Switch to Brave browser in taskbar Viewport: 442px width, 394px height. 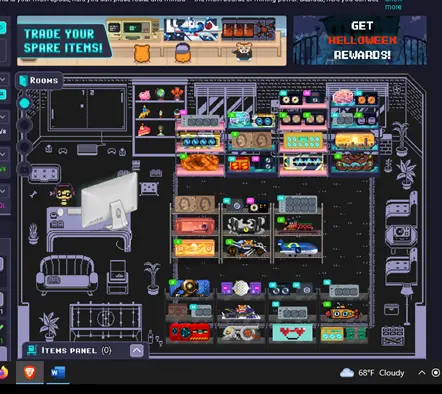pyautogui.click(x=30, y=372)
